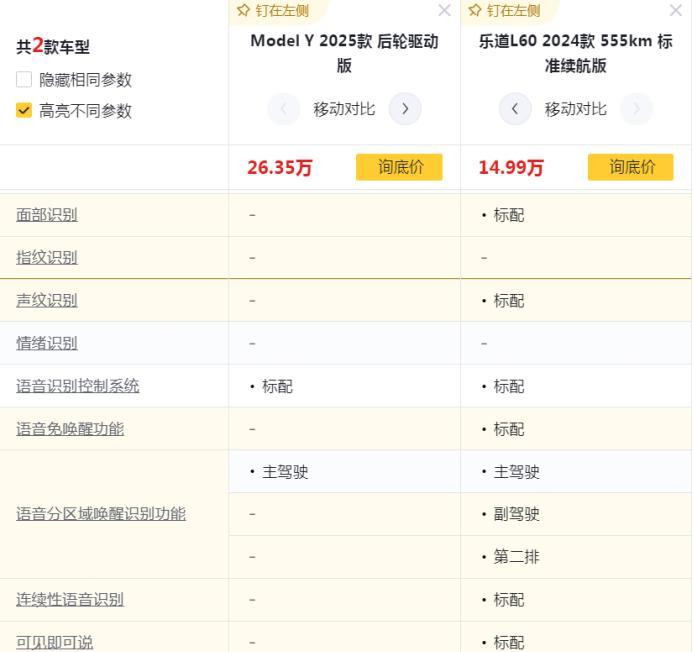Open 语音识别控制系统 parameter link
This screenshot has width=693, height=652.
tap(78, 386)
